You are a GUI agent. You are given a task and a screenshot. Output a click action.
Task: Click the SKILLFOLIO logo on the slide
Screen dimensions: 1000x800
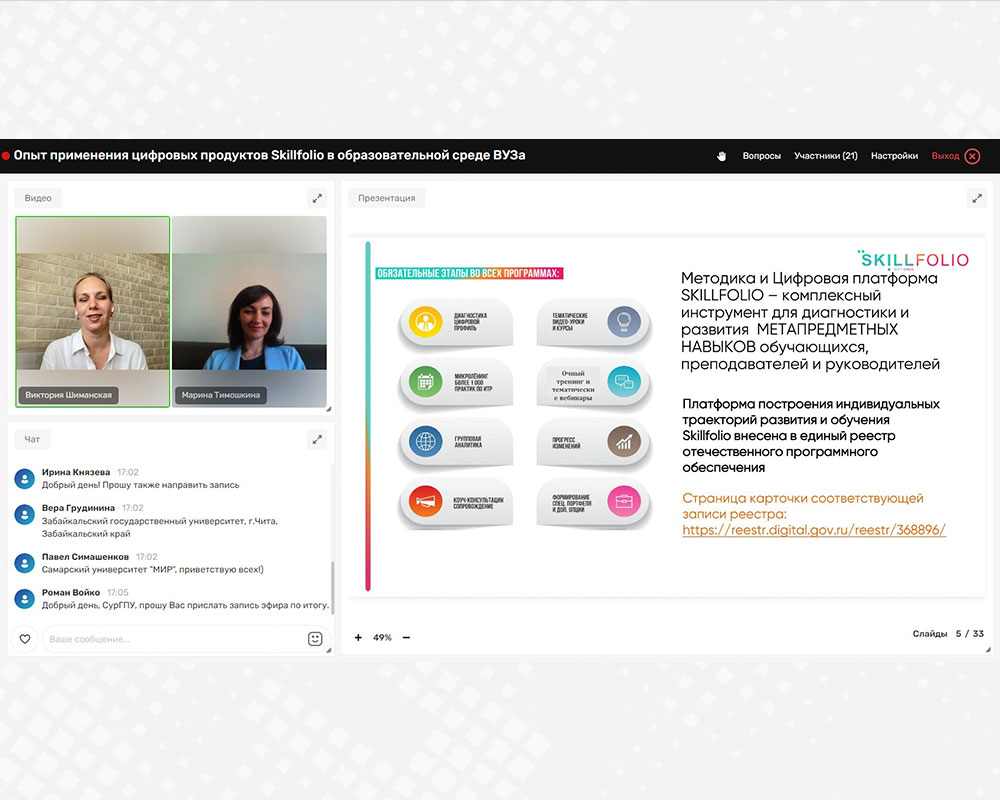913,259
